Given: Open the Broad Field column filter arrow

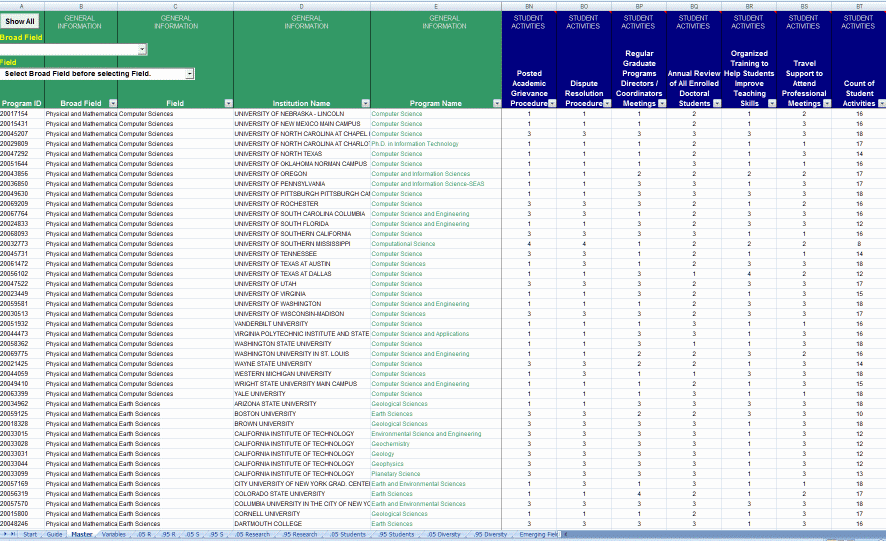Looking at the screenshot, I should pyautogui.click(x=113, y=103).
